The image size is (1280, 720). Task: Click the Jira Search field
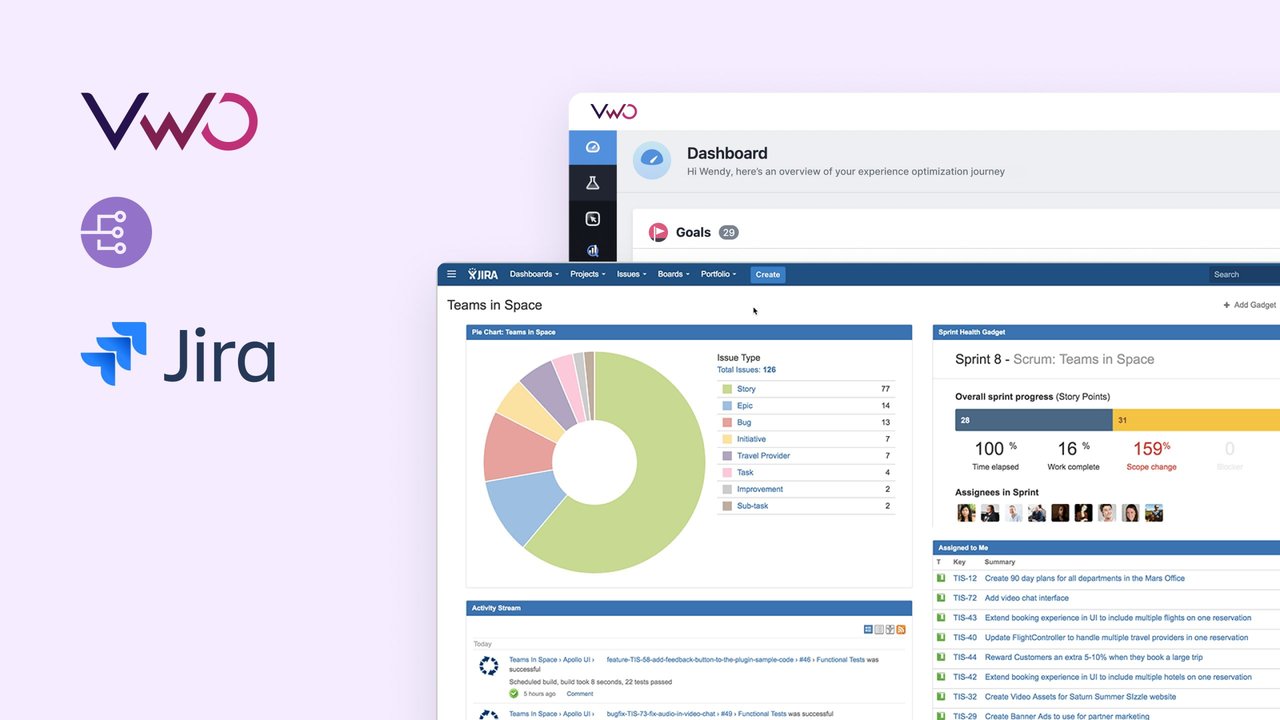(1245, 274)
